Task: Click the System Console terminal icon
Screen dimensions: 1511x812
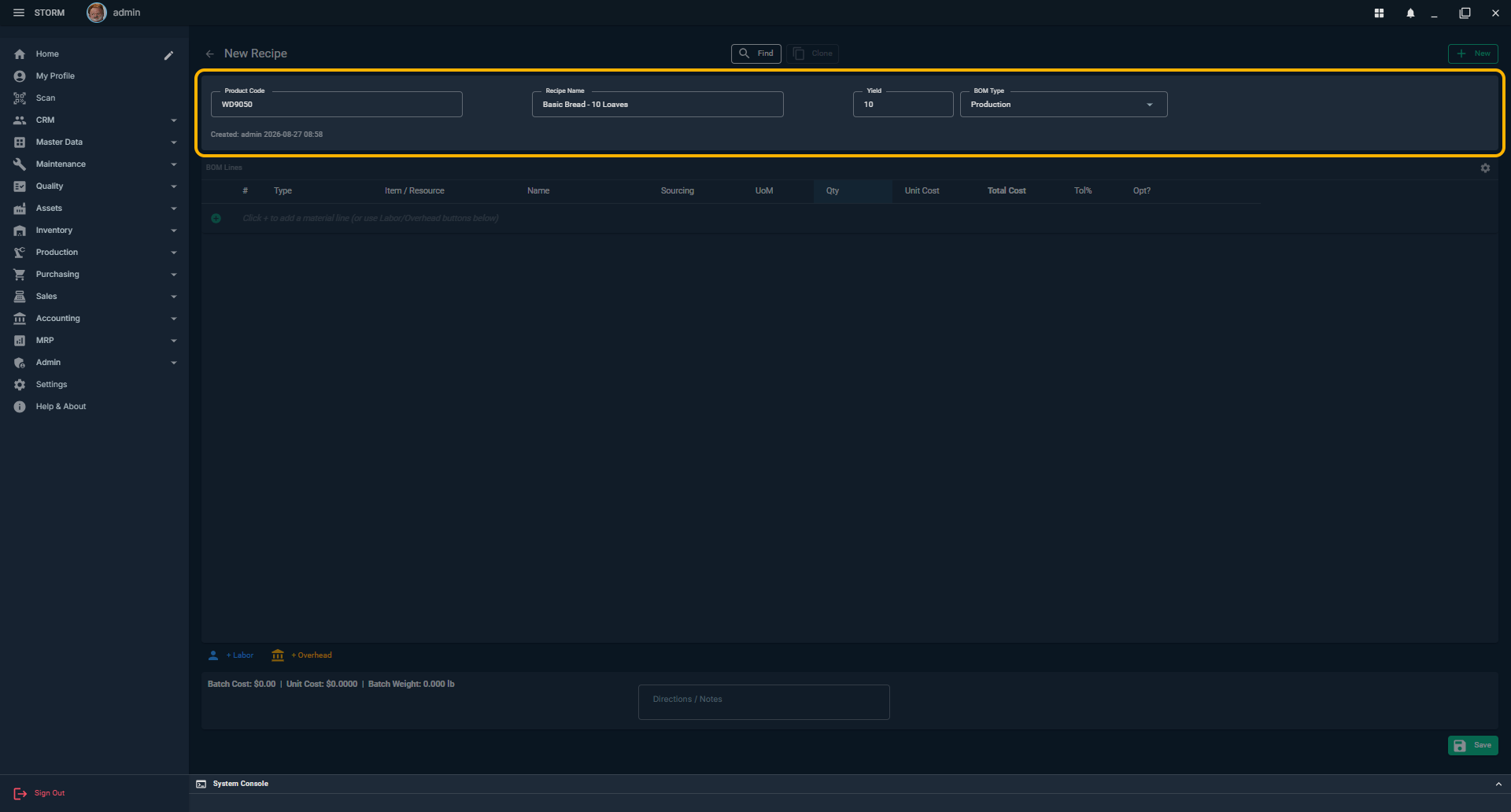Action: tap(201, 784)
